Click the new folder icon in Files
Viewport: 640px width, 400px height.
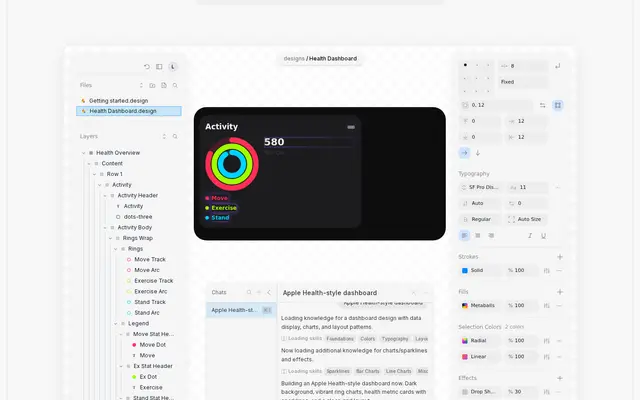click(152, 85)
